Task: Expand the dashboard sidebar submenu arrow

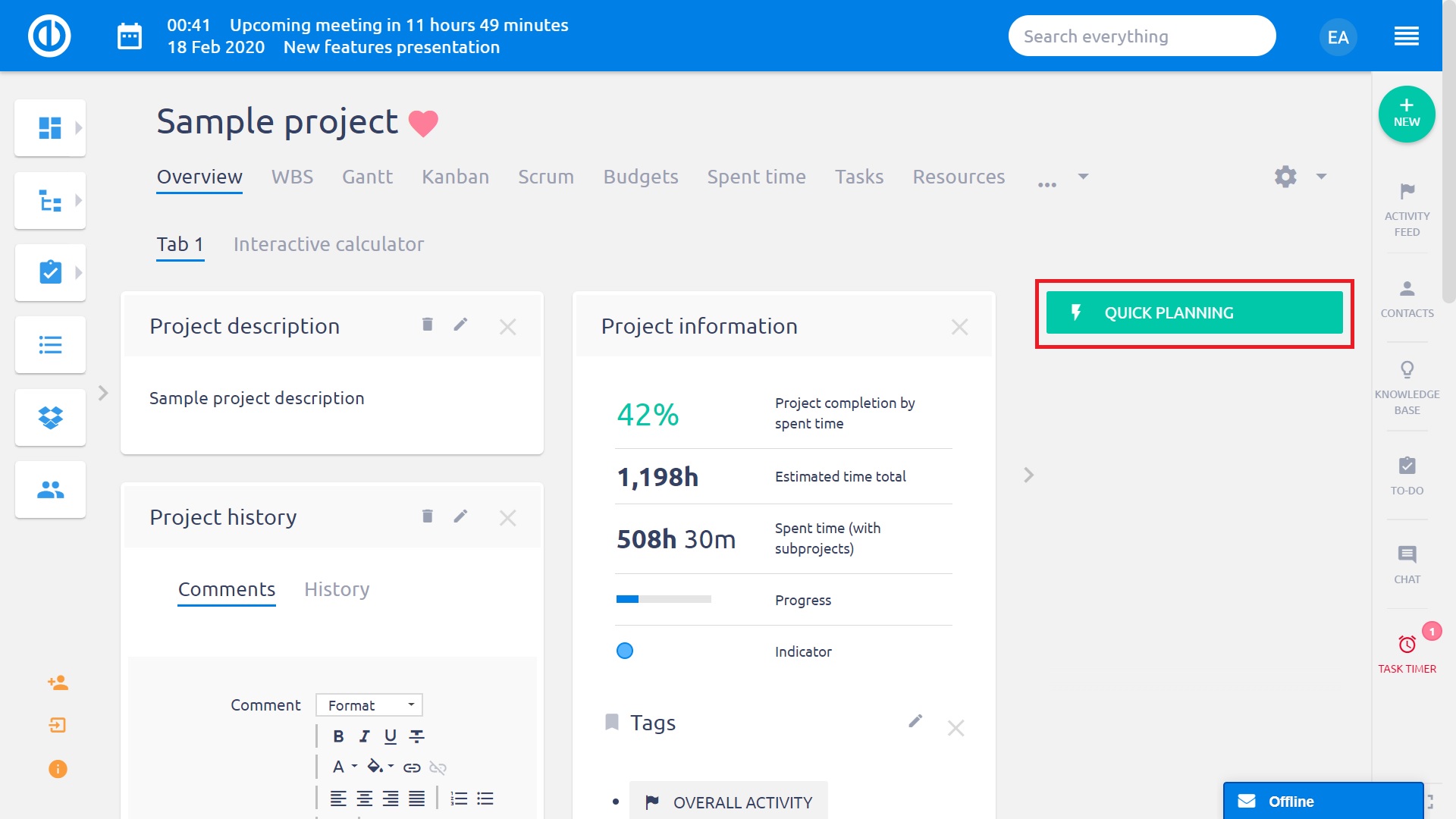Action: click(78, 127)
